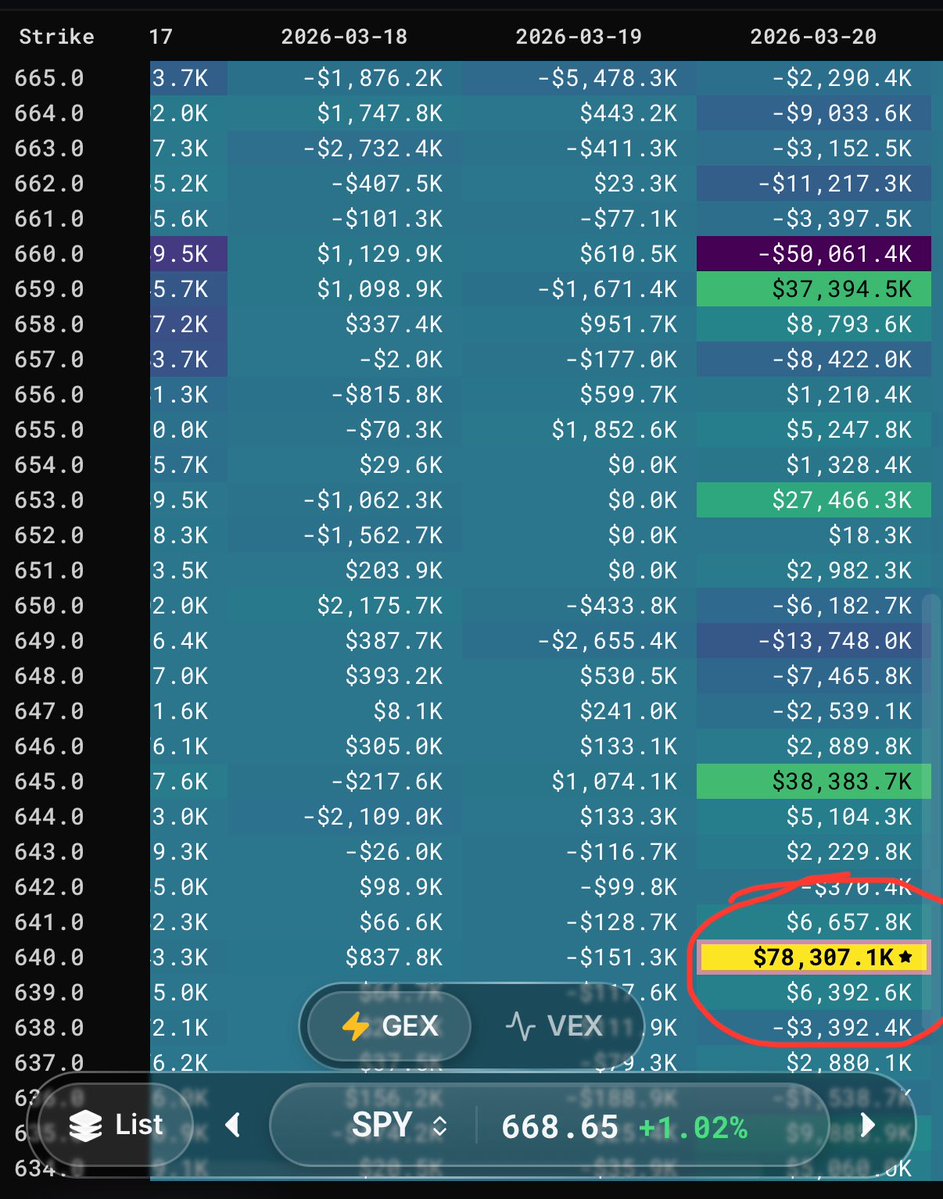The image size is (943, 1199).
Task: Open the SPY ticker selector dropdown
Action: pos(398,1125)
